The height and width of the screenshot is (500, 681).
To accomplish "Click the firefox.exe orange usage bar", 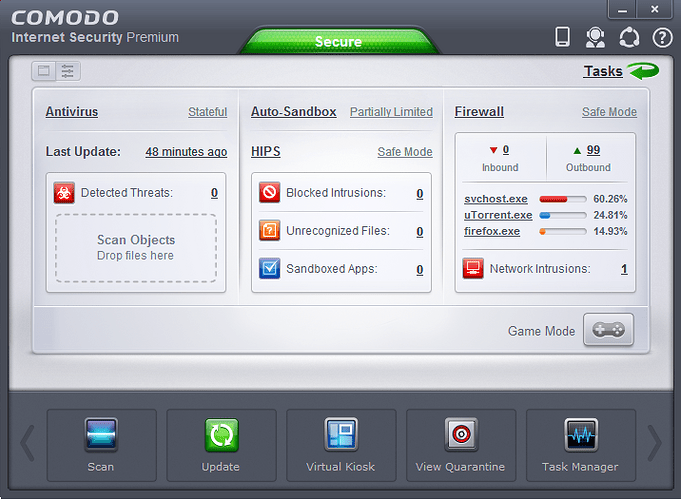I will [563, 231].
